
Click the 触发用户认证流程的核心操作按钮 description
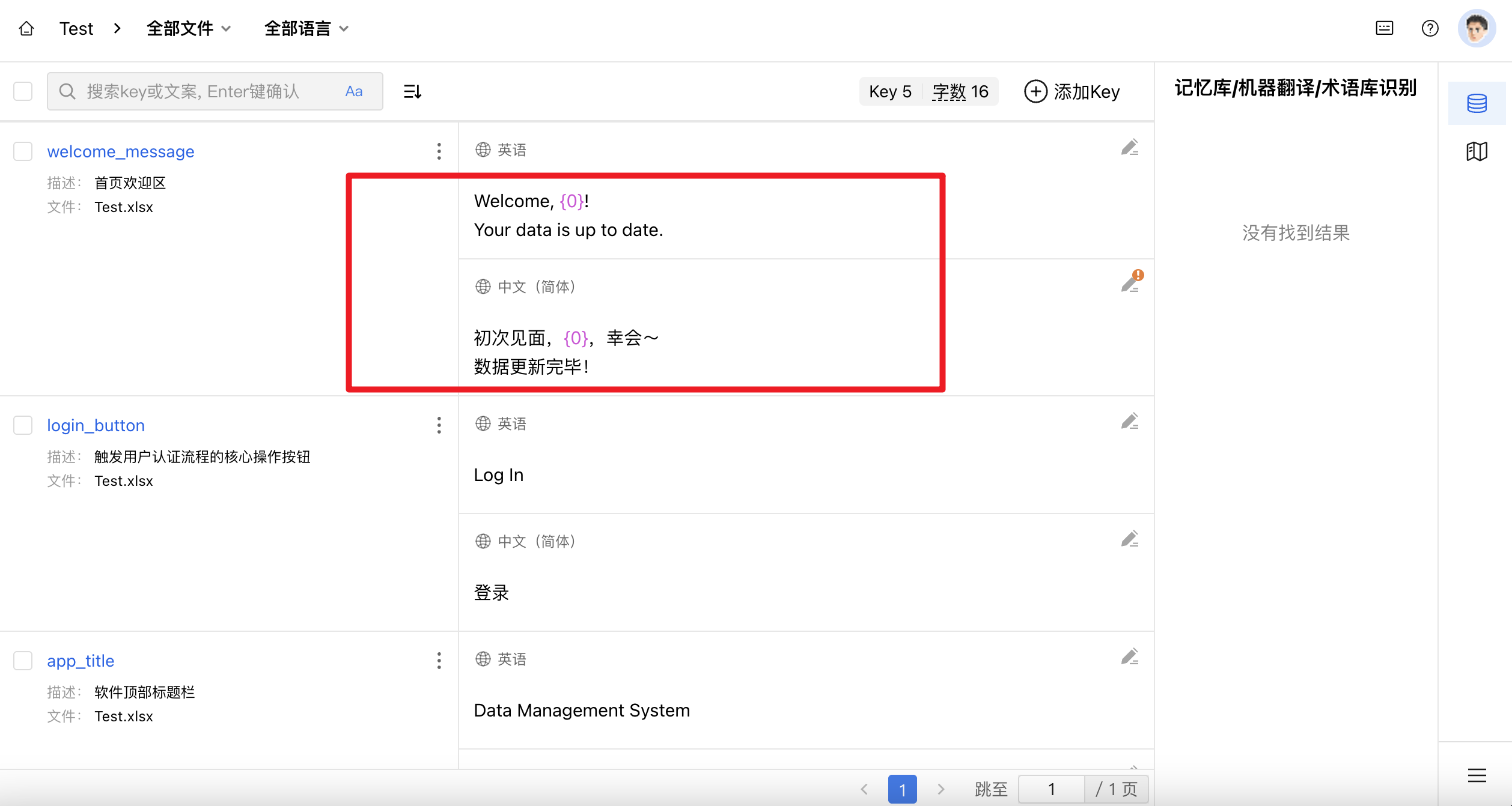point(203,457)
